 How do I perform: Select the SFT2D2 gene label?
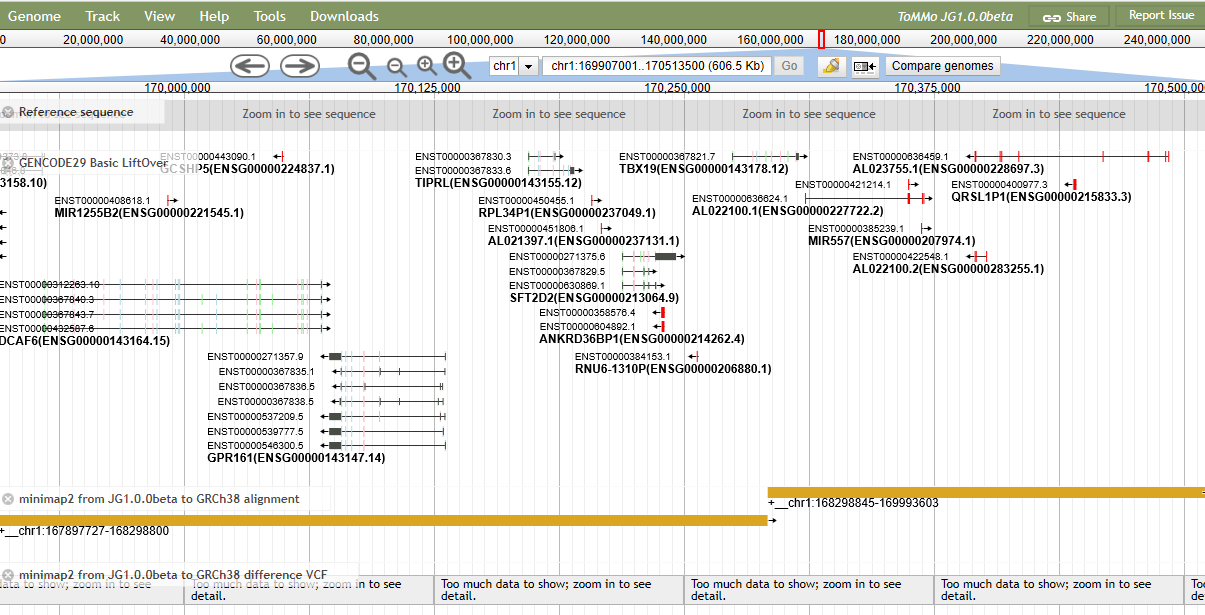point(594,298)
